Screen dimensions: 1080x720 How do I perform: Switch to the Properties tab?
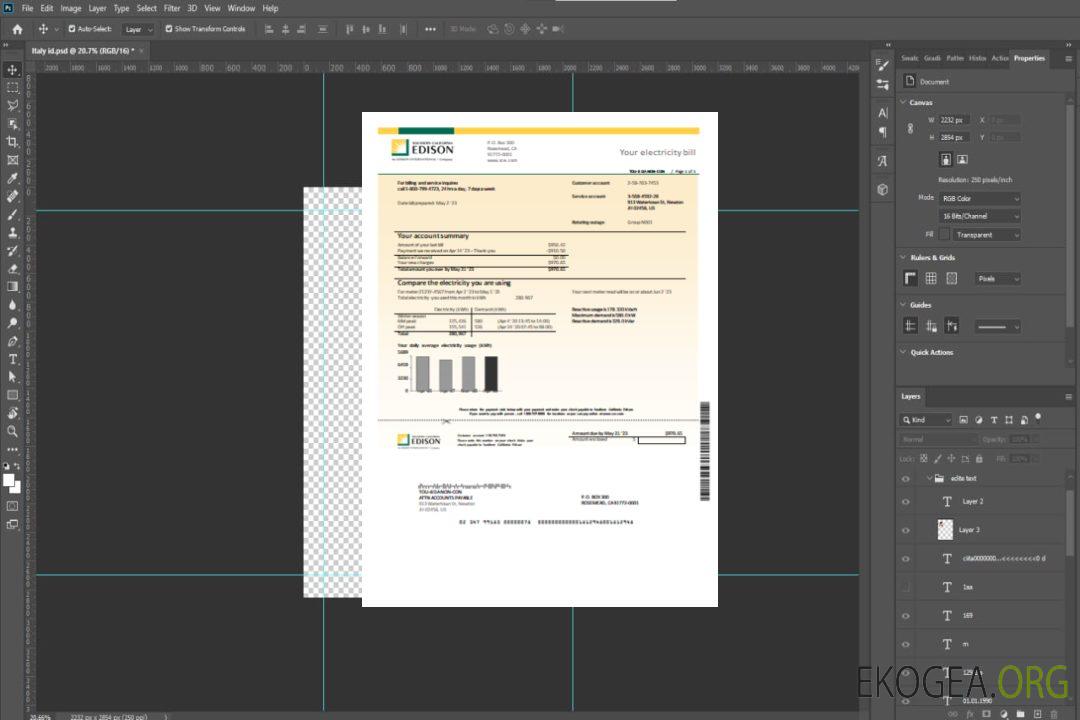click(1029, 58)
